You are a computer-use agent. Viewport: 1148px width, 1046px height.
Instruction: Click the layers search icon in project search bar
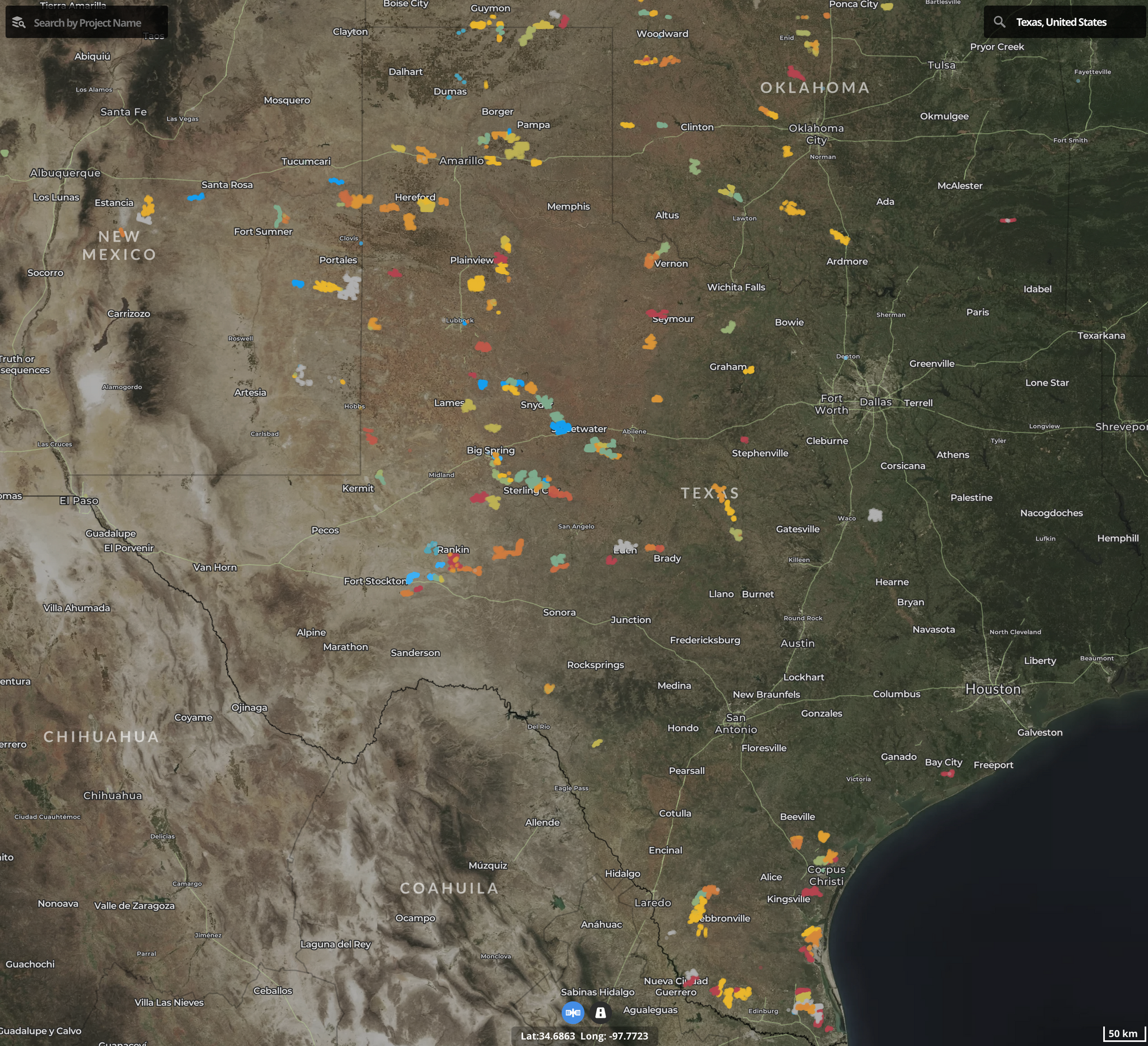18,23
